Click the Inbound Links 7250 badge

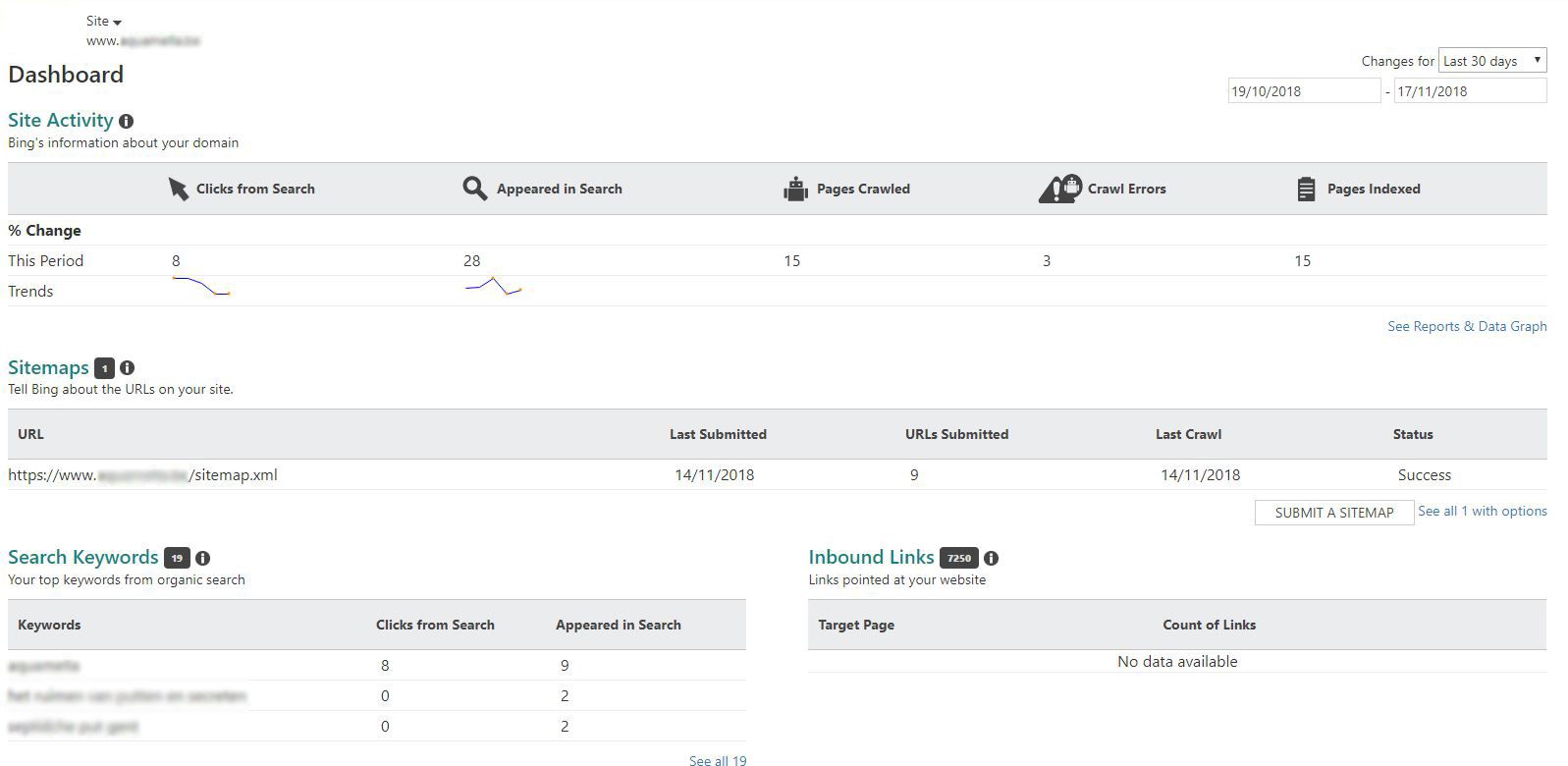[x=959, y=558]
